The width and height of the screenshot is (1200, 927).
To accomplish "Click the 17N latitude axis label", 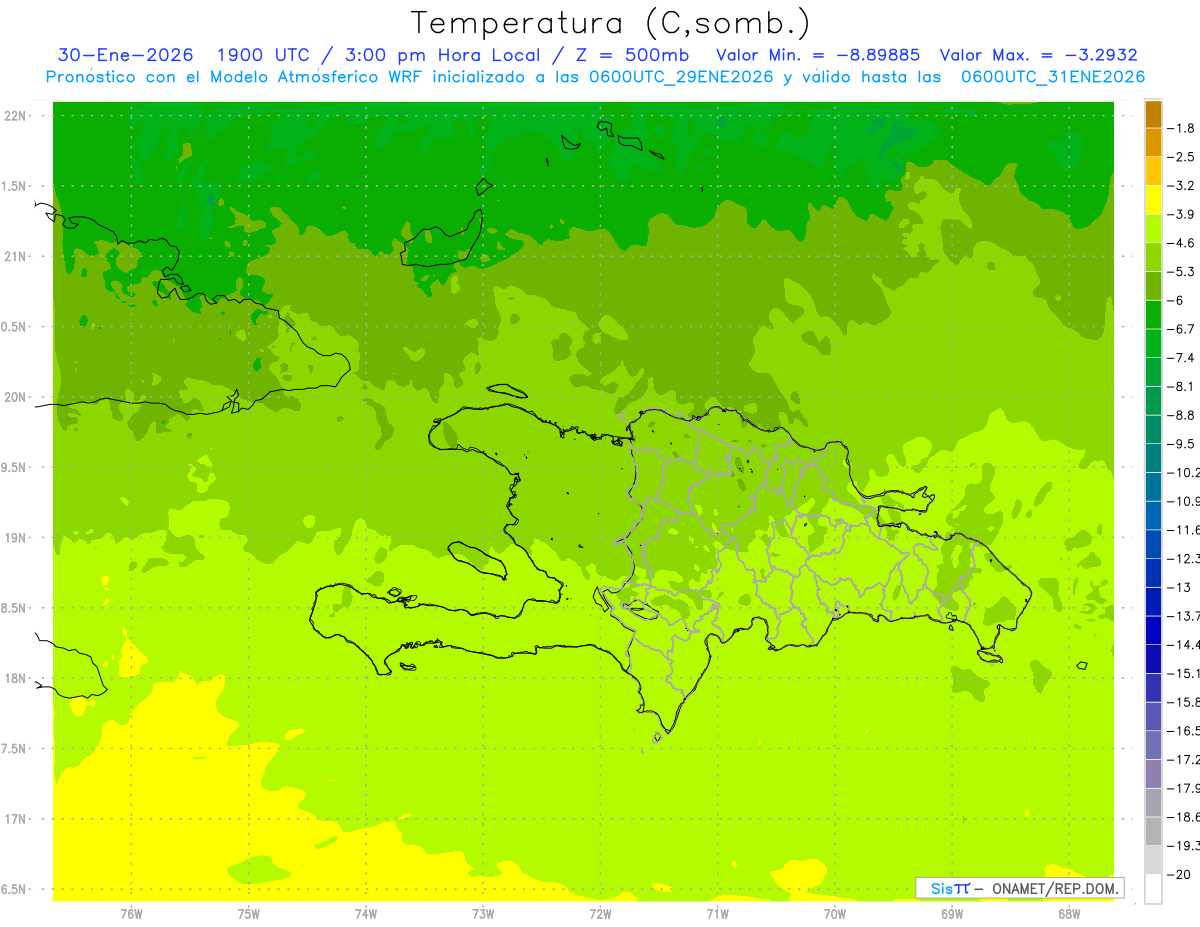I will pos(16,820).
